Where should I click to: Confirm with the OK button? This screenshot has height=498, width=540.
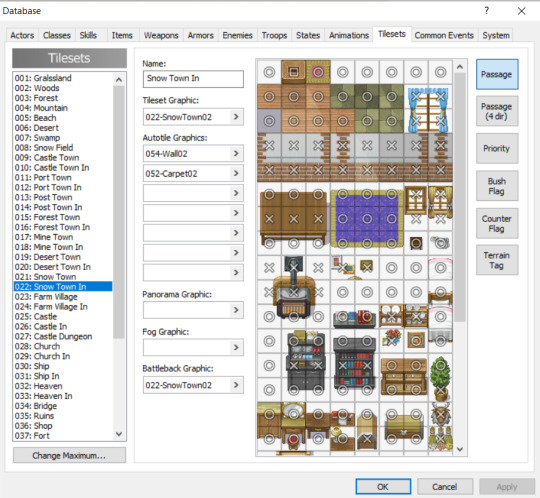(x=383, y=487)
